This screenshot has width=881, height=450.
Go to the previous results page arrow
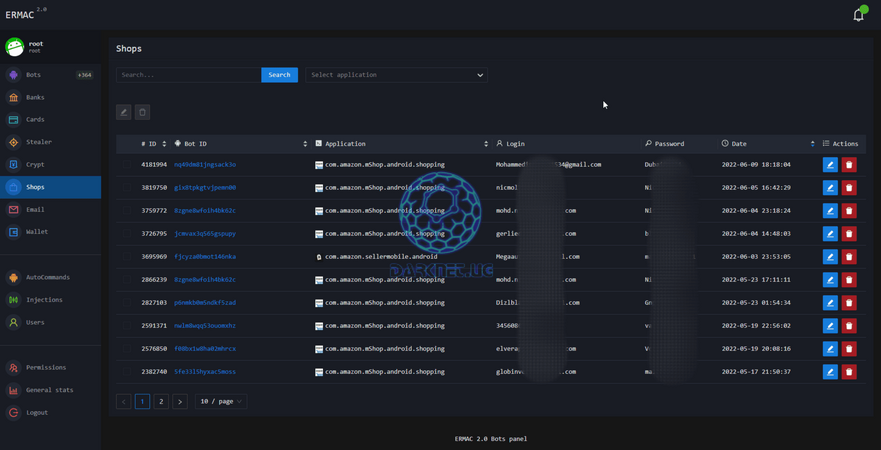[124, 402]
